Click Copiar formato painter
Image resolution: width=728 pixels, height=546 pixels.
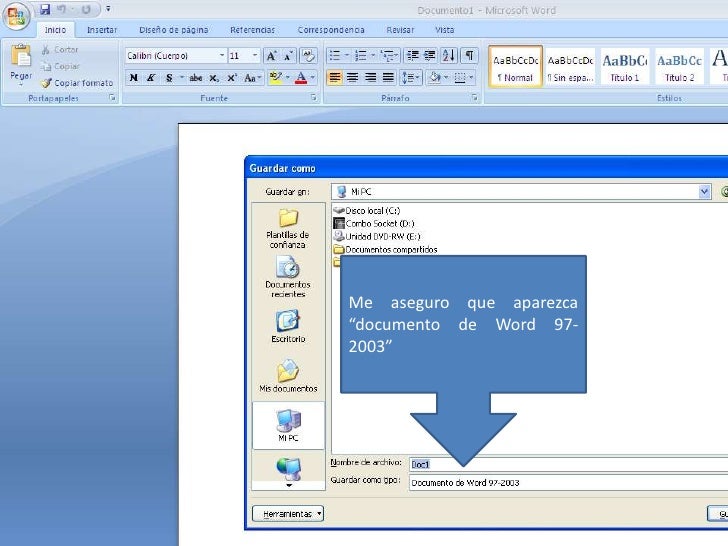pyautogui.click(x=77, y=83)
